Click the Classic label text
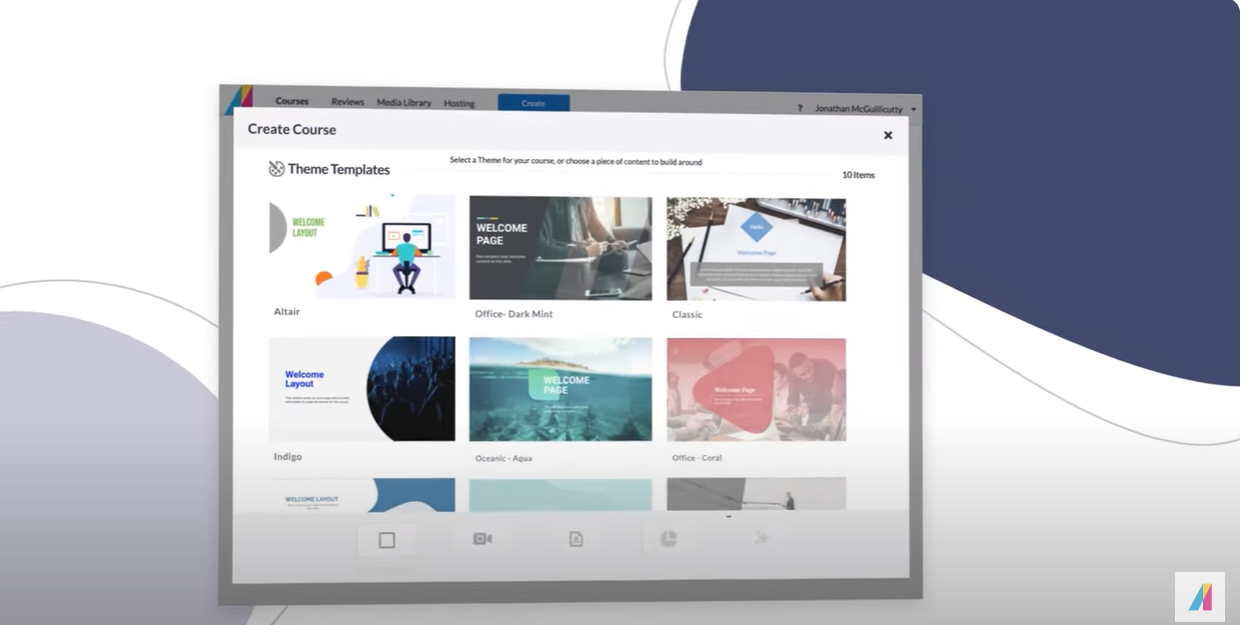Image resolution: width=1241 pixels, height=625 pixels. pos(687,315)
